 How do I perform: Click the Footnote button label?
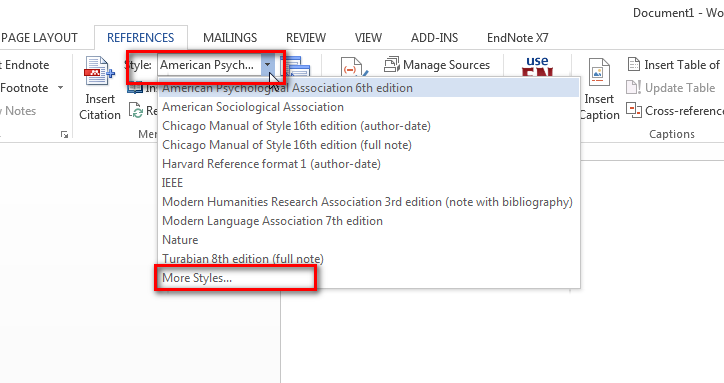tap(24, 87)
